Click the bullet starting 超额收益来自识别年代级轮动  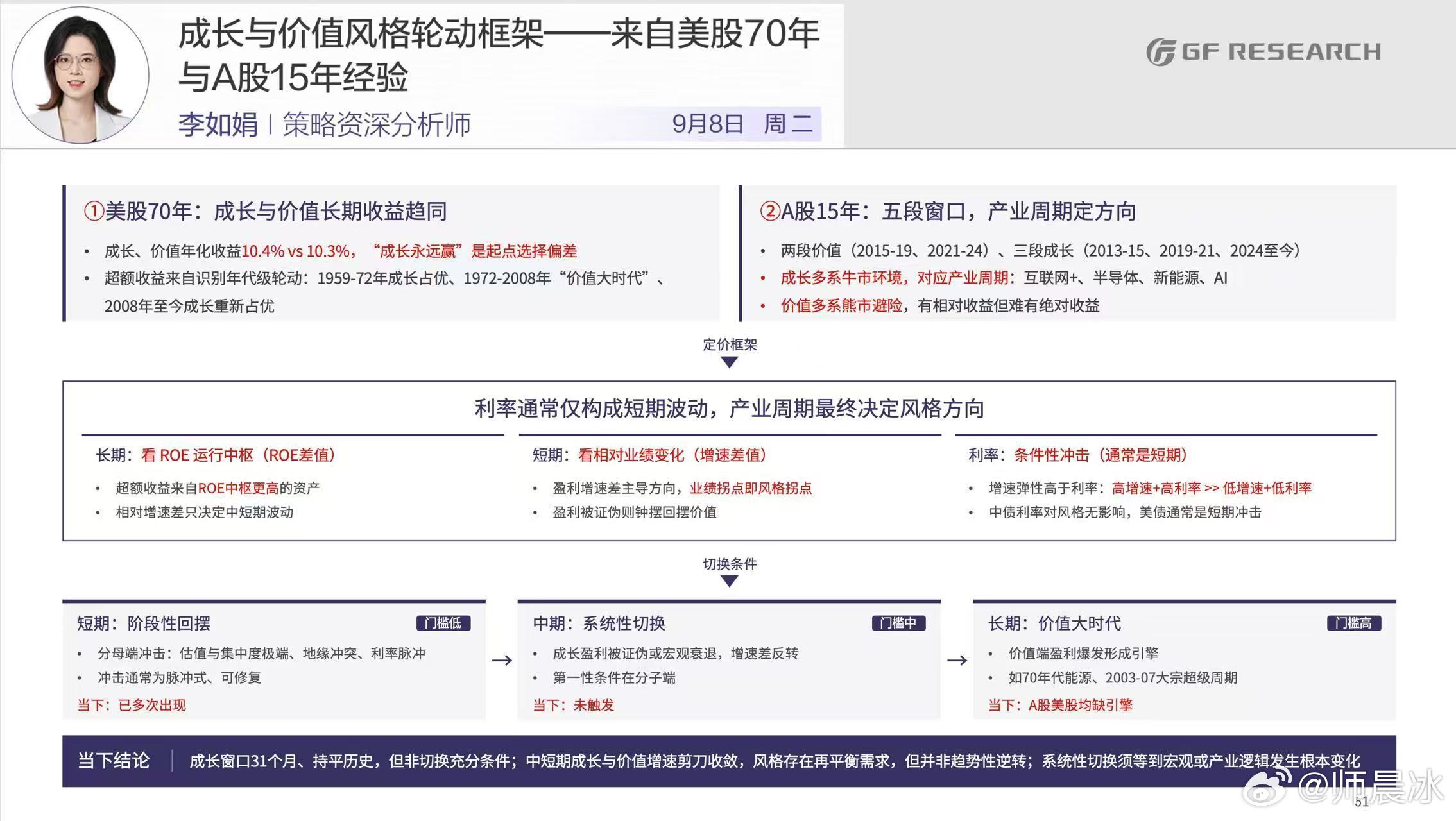[385, 292]
